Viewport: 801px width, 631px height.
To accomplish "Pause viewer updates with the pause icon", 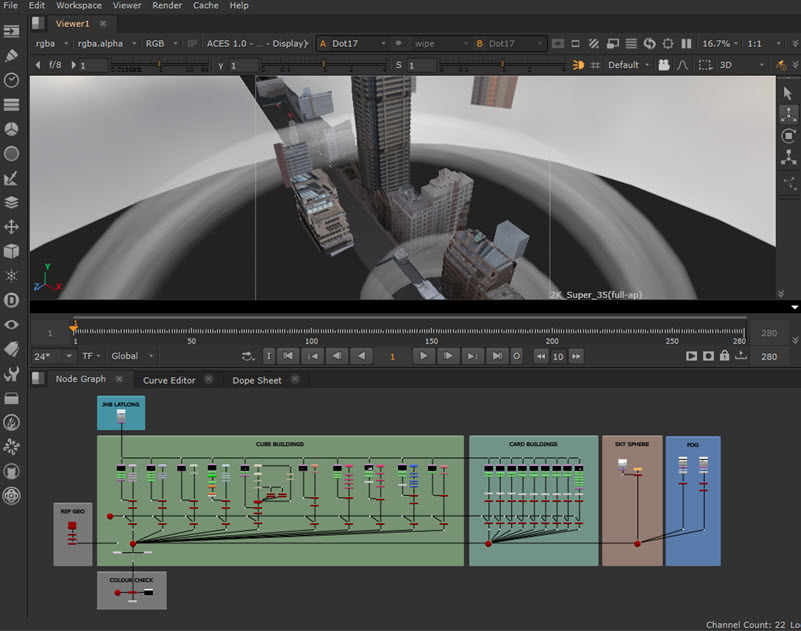I will pyautogui.click(x=686, y=43).
